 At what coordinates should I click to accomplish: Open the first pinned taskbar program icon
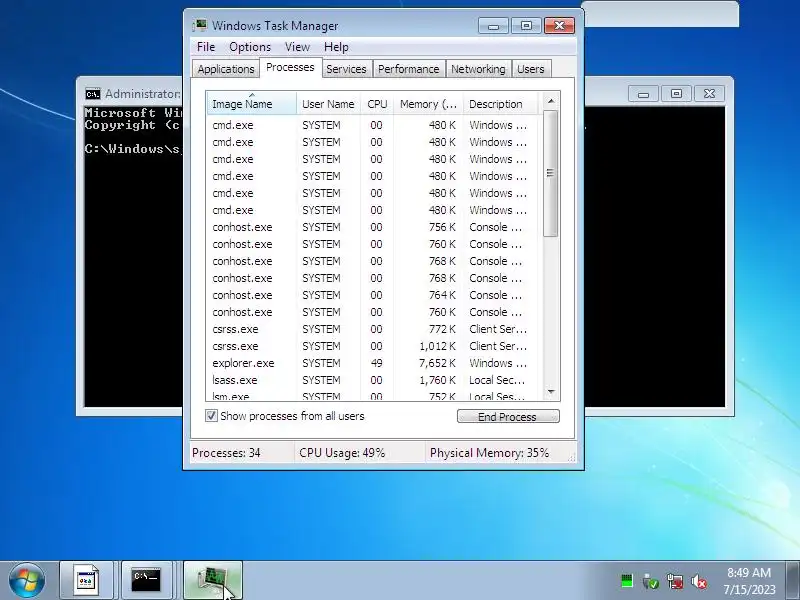click(86, 581)
